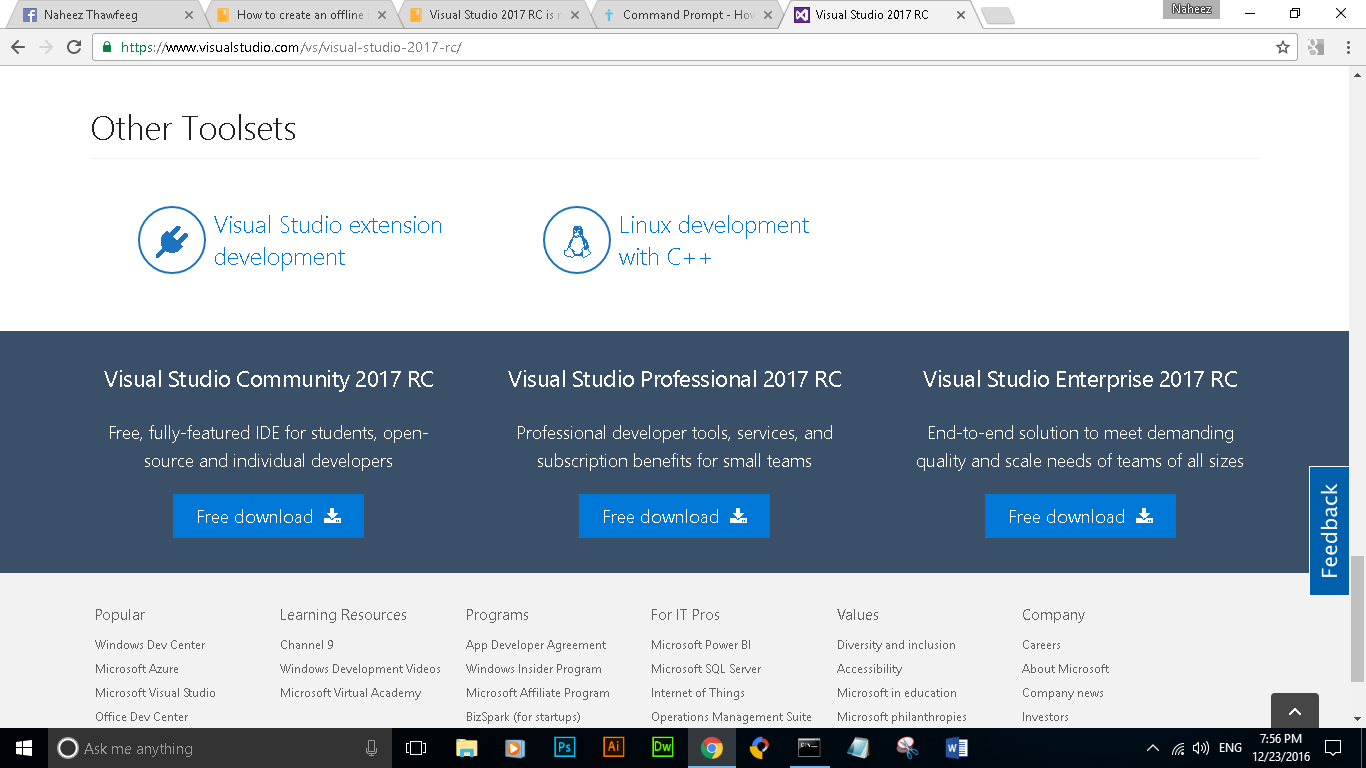Click the Linux penguin icon

577,240
